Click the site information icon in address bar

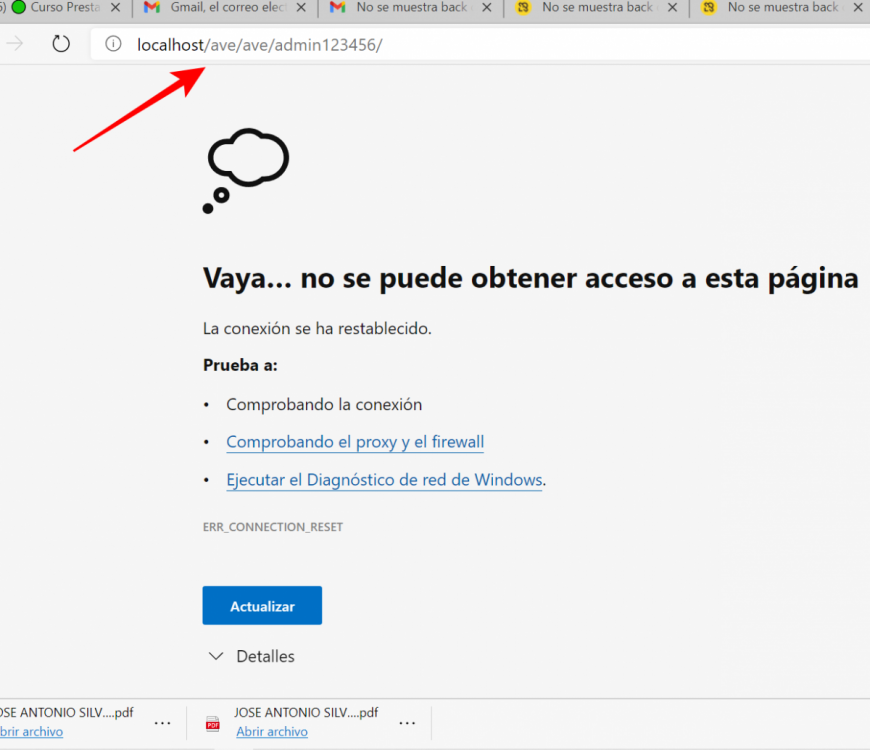click(x=114, y=44)
